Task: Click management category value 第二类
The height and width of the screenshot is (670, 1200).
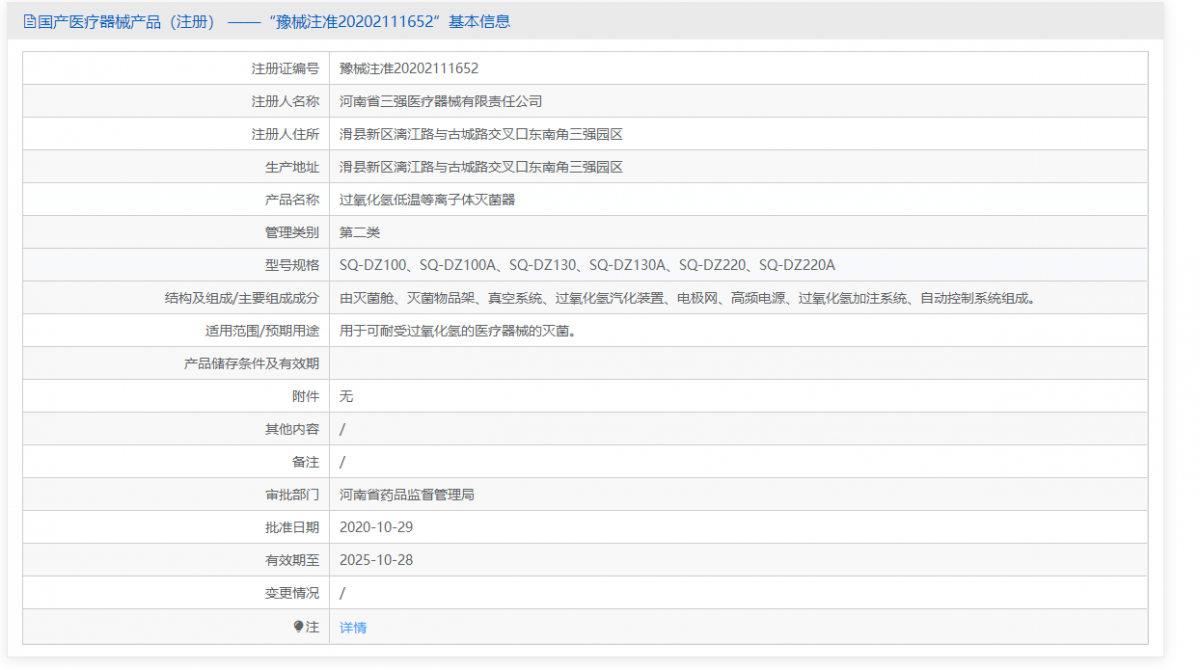Action: point(360,233)
